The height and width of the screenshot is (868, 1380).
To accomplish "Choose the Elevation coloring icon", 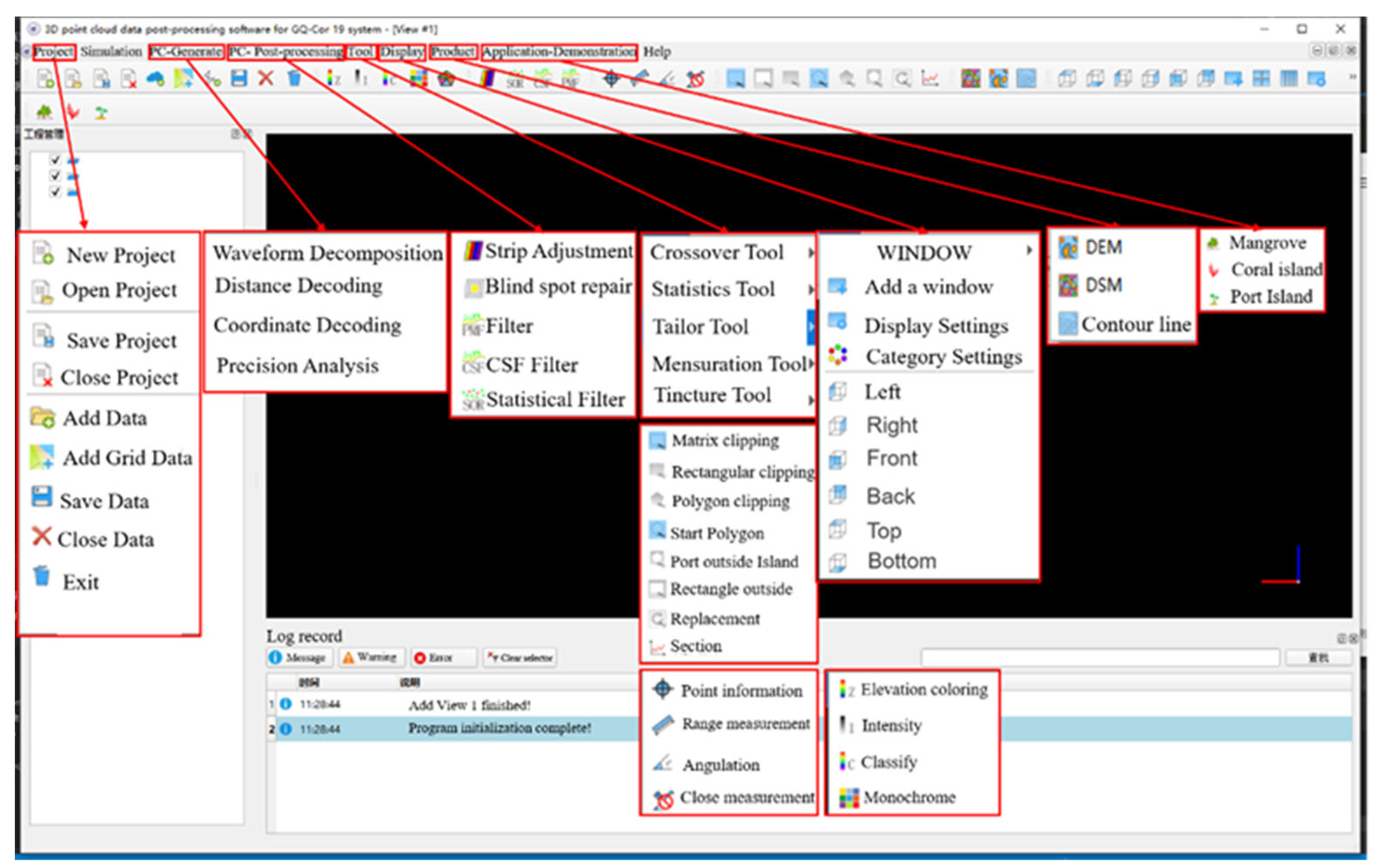I will click(846, 689).
